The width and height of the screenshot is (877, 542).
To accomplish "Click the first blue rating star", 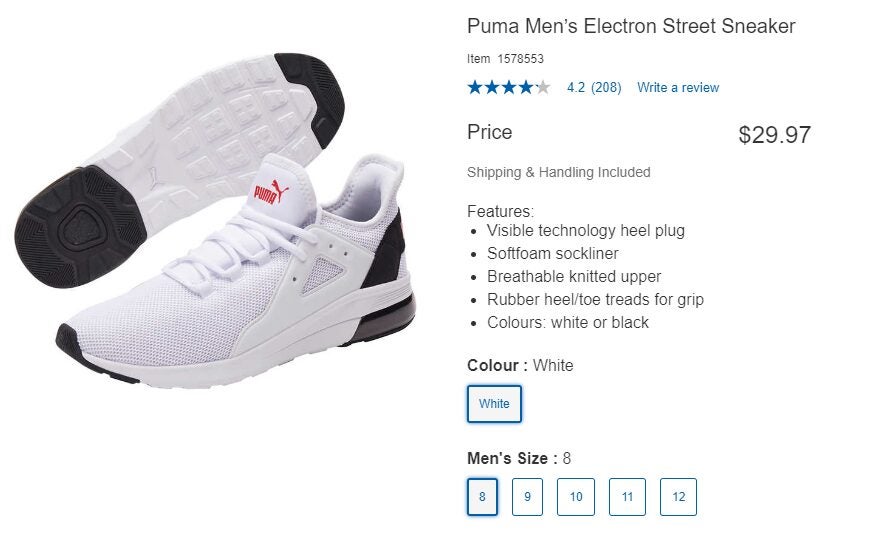I will [x=475, y=87].
